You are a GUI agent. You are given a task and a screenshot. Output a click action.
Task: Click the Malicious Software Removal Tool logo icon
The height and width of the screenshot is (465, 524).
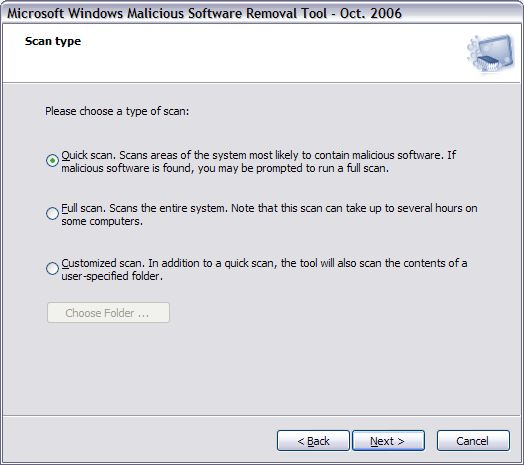491,53
